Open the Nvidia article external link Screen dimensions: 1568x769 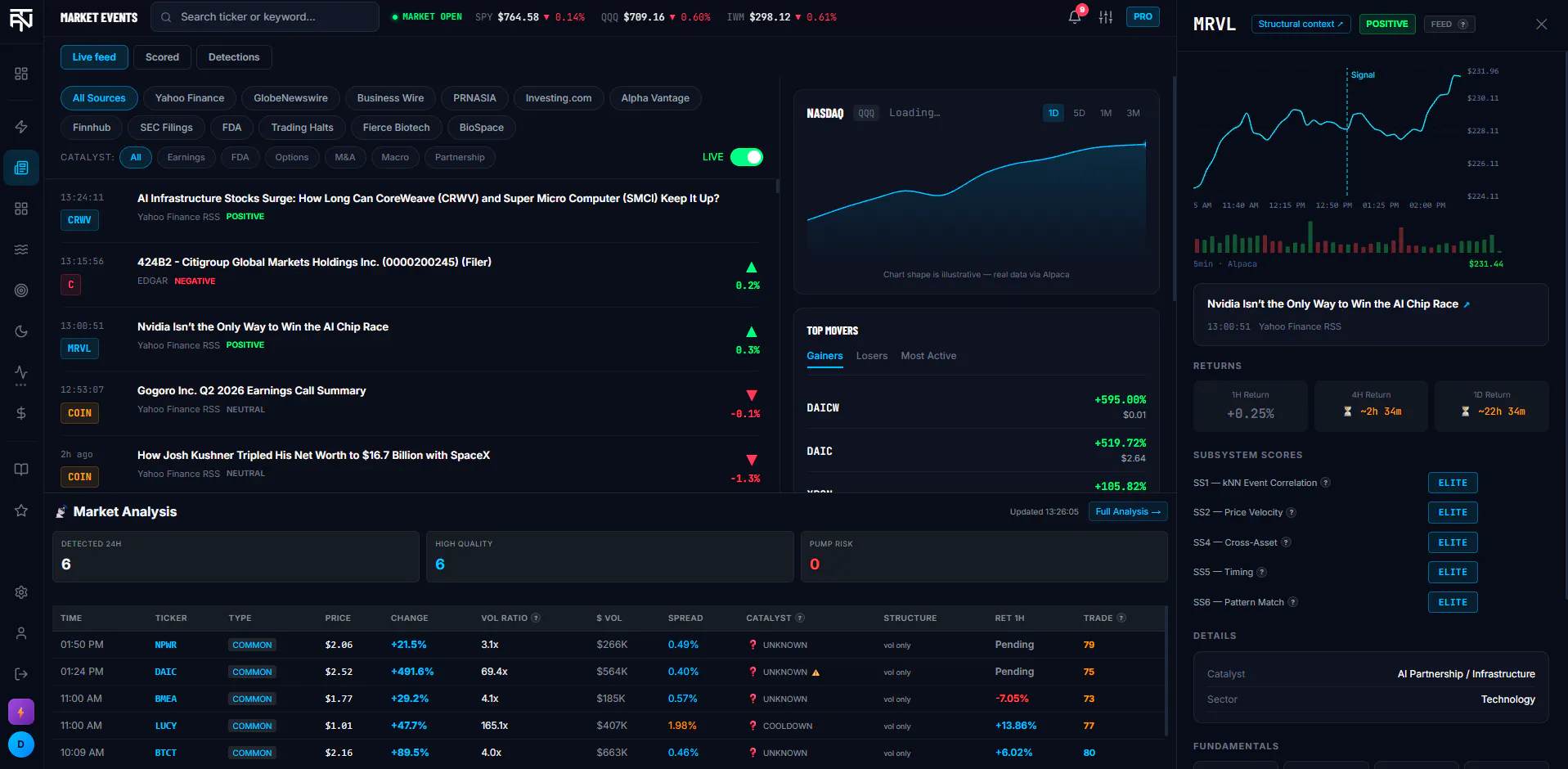tap(1467, 304)
